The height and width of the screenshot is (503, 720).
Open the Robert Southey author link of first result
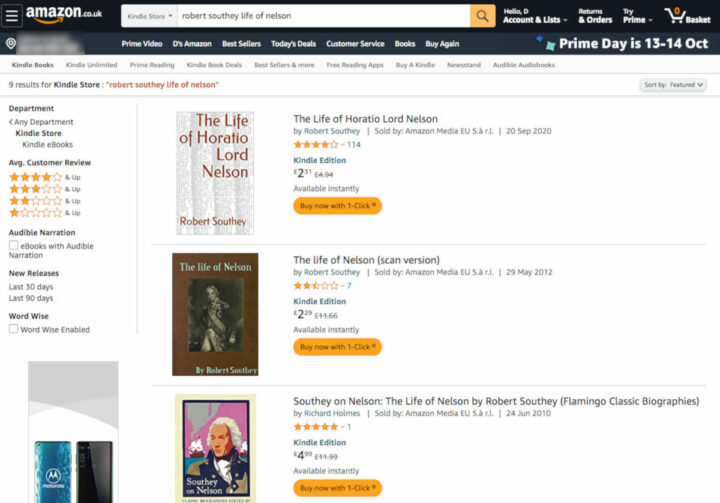[x=332, y=131]
